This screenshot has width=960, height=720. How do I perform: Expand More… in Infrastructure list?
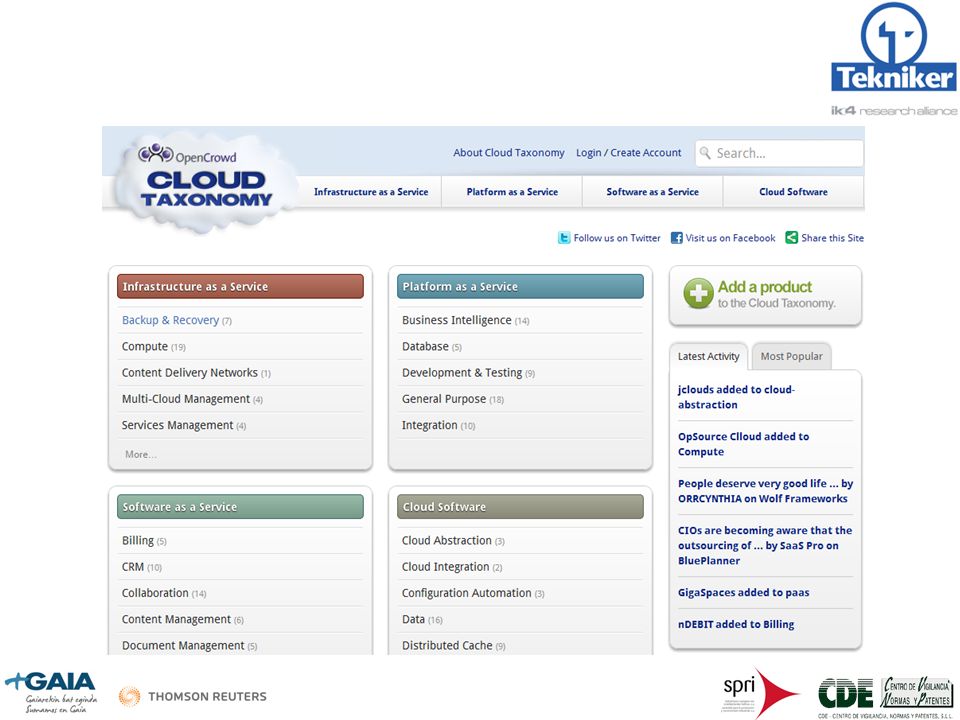[x=141, y=454]
